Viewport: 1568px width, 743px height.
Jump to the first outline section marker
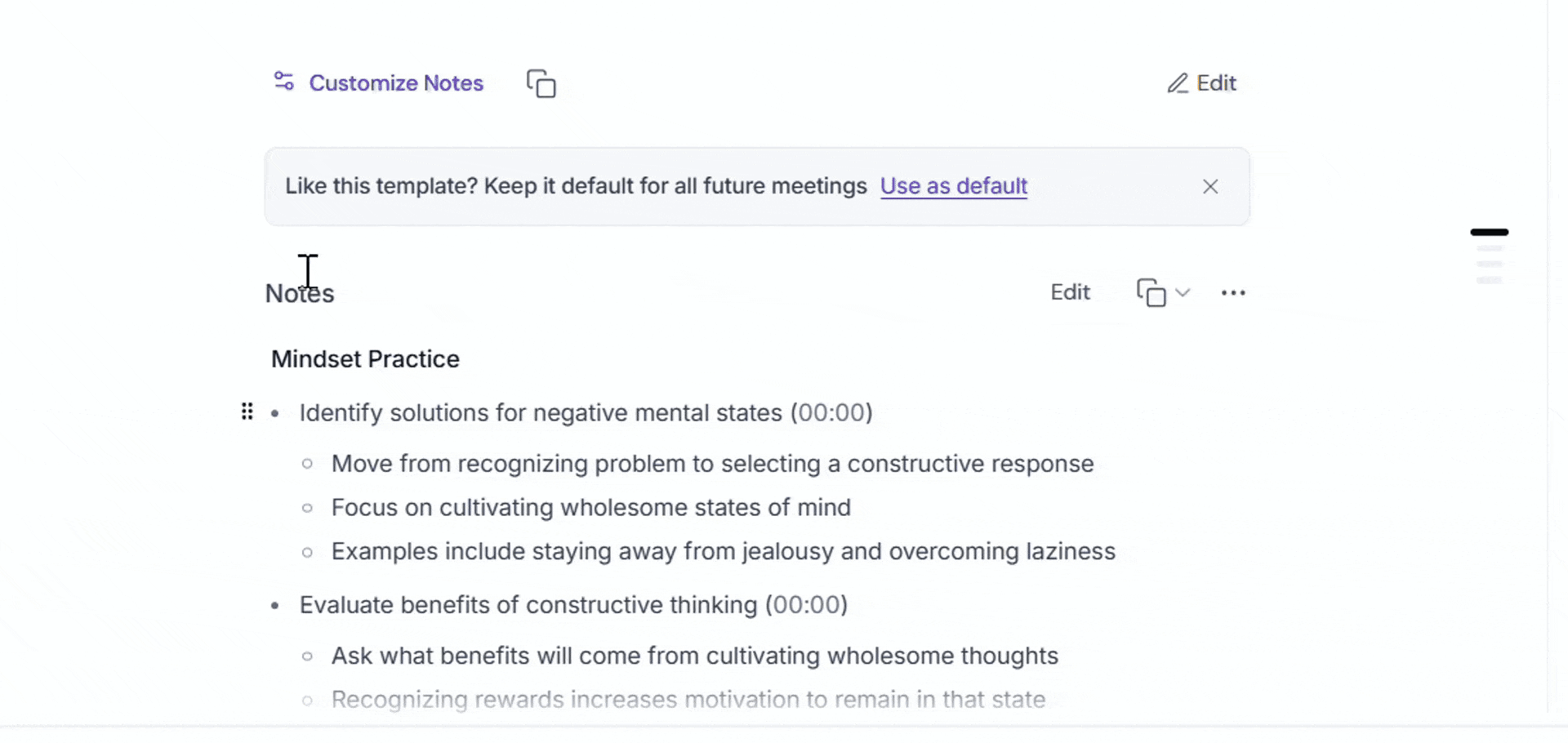coord(1490,233)
